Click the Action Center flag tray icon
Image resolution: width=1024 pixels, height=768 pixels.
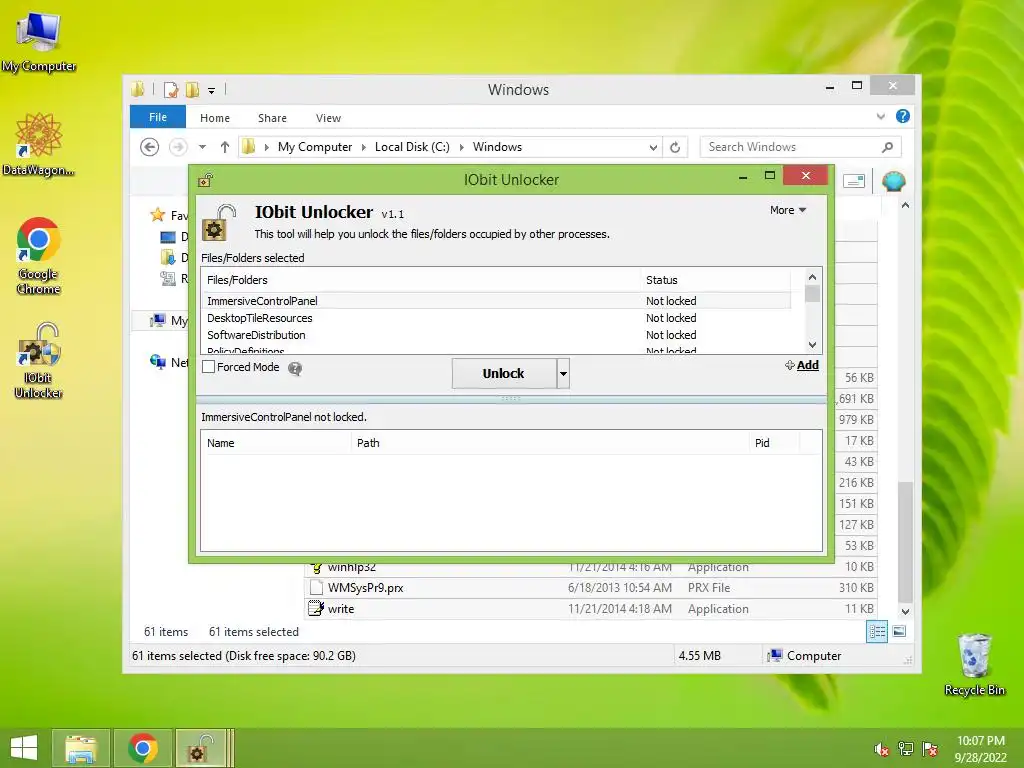coord(930,749)
